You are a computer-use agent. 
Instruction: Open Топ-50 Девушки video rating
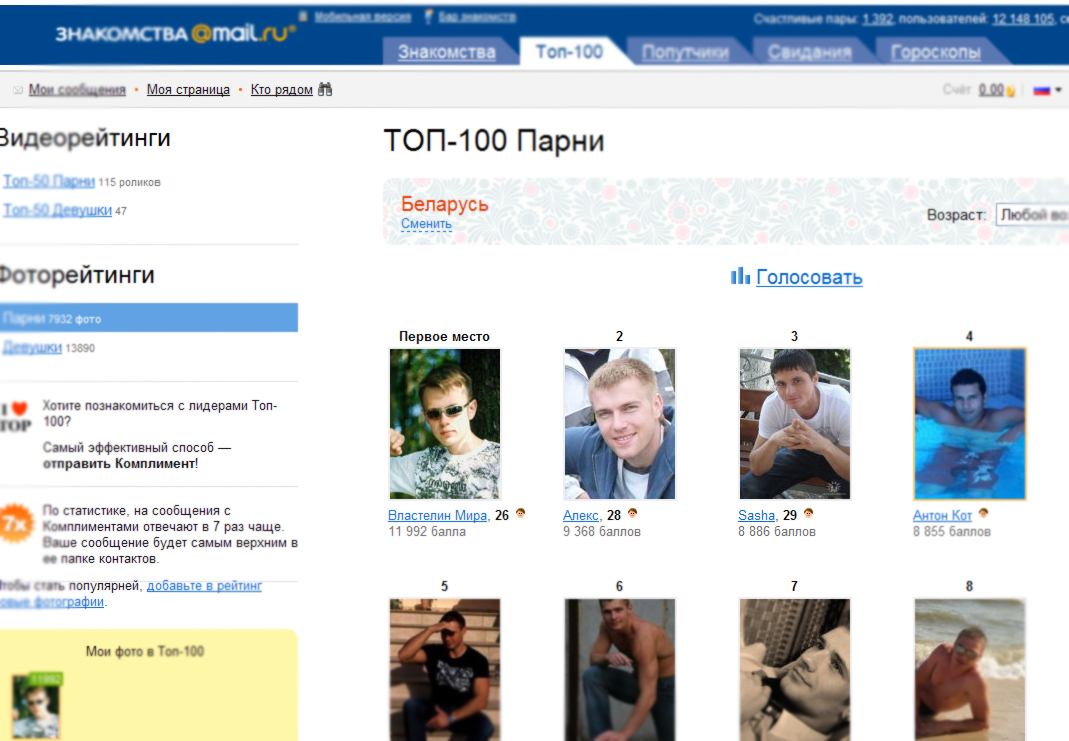click(57, 210)
